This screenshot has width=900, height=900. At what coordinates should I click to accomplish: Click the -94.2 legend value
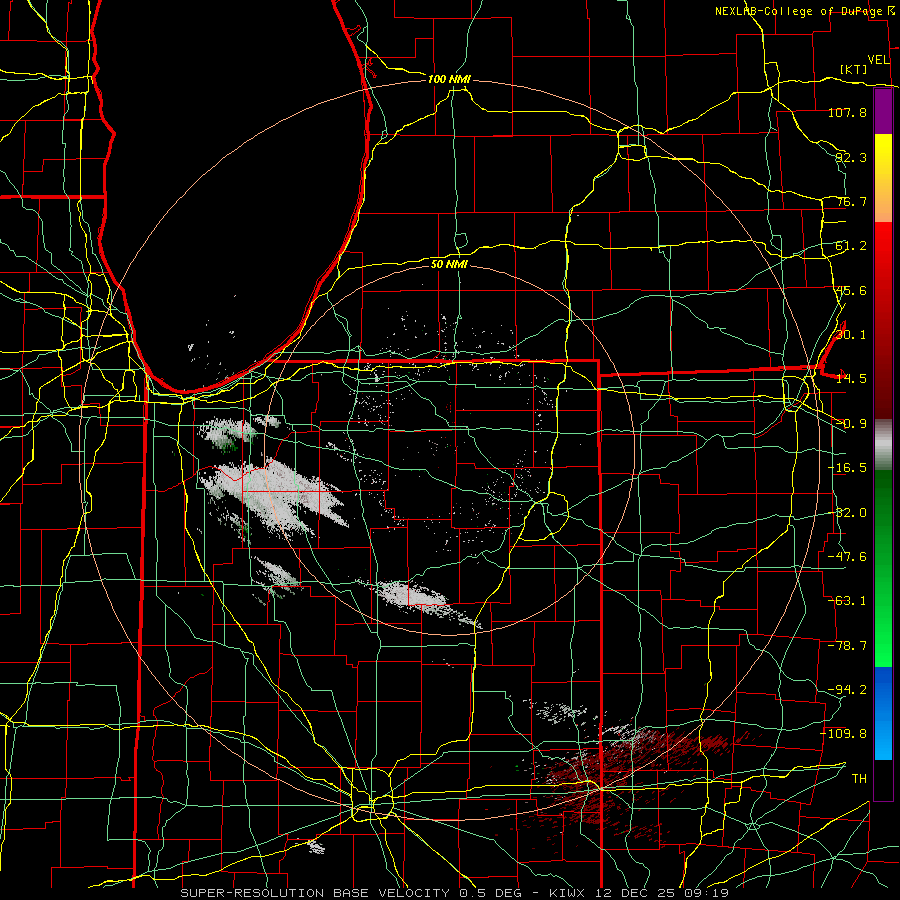point(847,690)
